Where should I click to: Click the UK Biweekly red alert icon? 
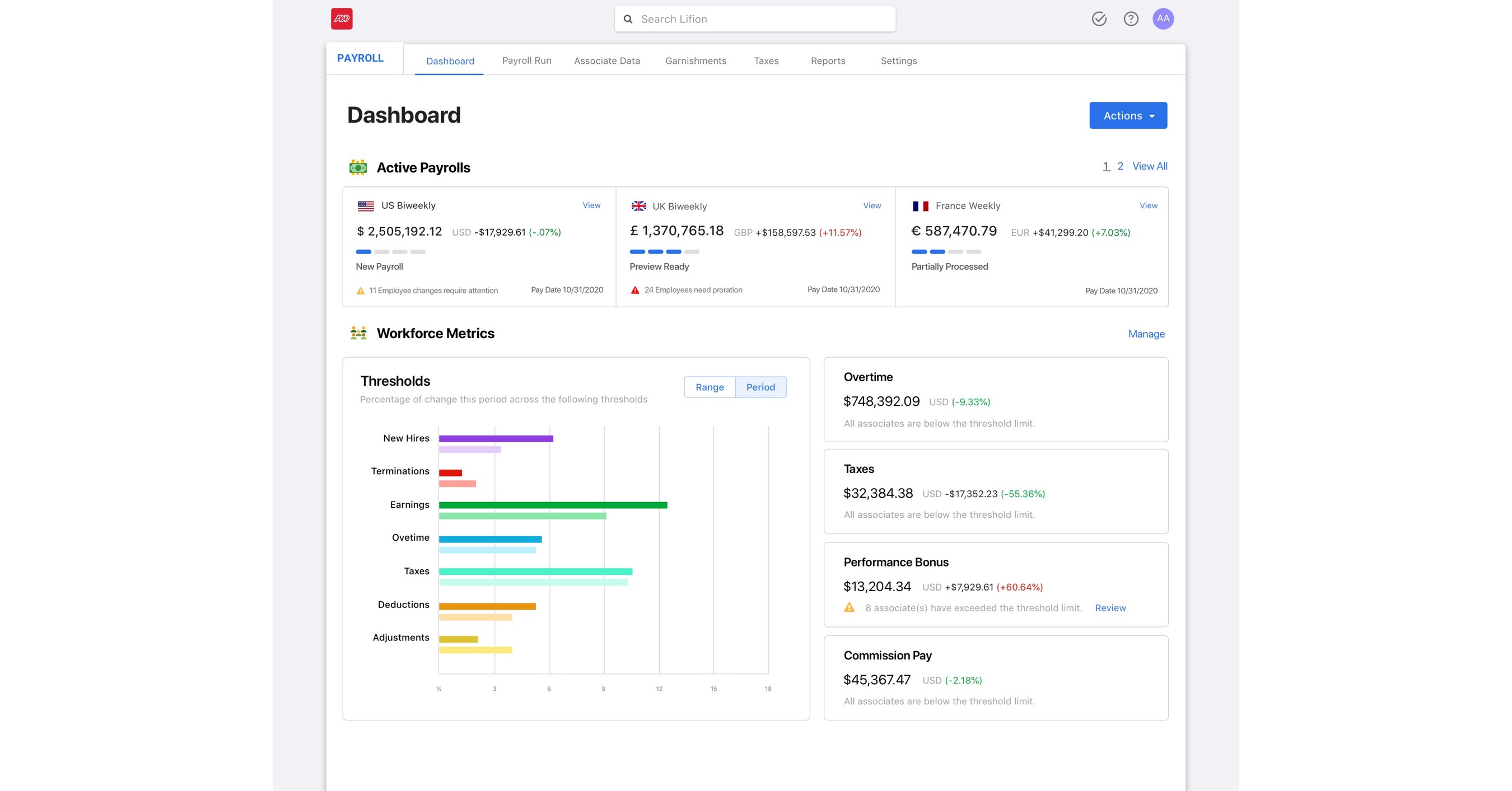coord(634,290)
